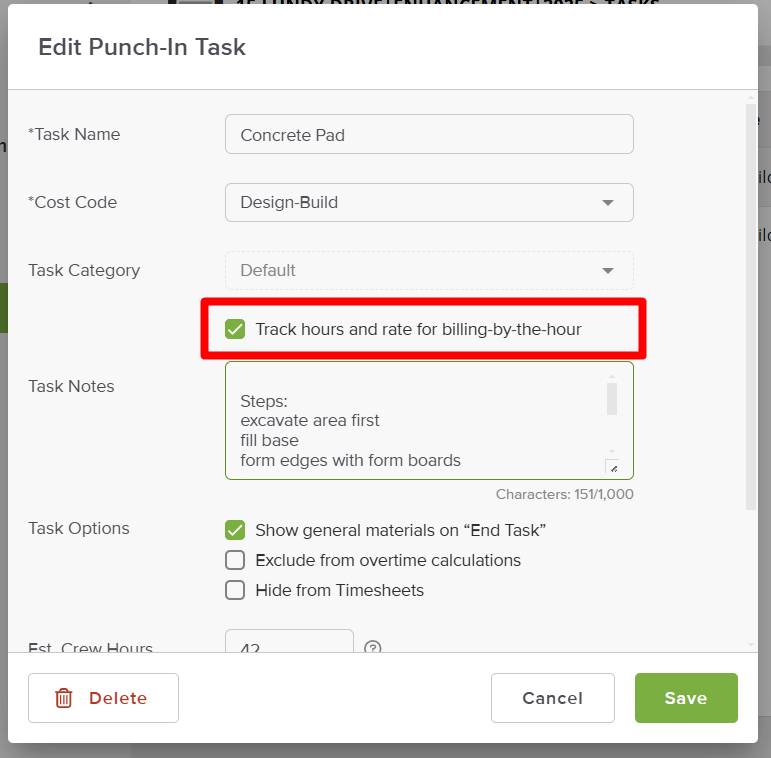Open the Design-Build Cost Code dropdown
The image size is (771, 758).
[429, 203]
